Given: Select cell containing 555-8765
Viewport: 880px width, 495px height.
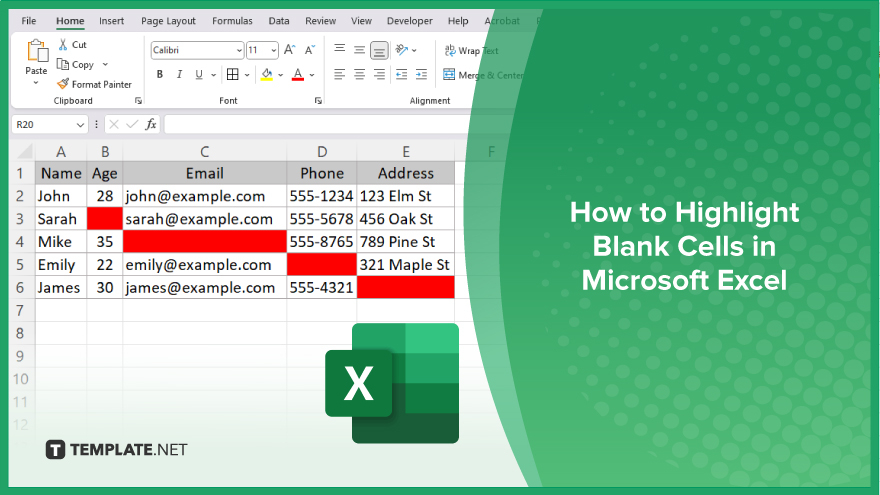Looking at the screenshot, I should 322,242.
